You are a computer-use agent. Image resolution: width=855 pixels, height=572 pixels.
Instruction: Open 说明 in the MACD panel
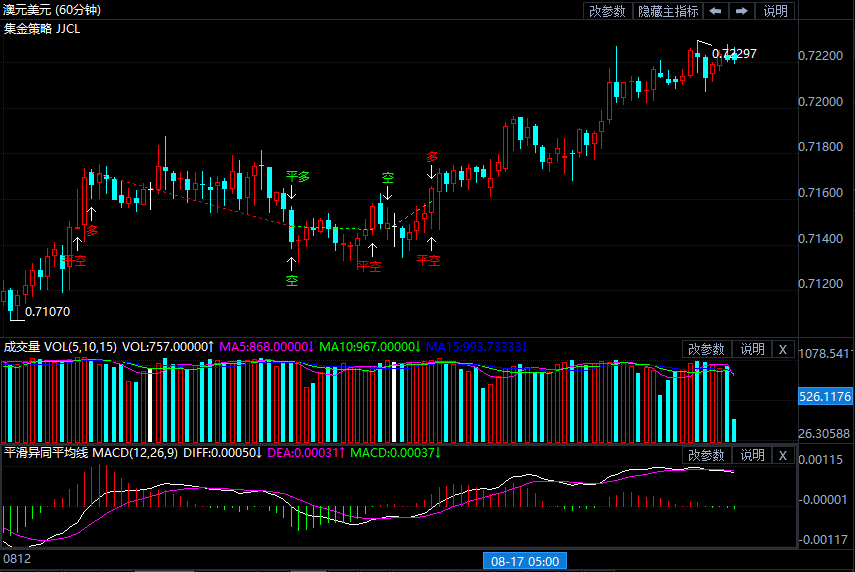[751, 455]
